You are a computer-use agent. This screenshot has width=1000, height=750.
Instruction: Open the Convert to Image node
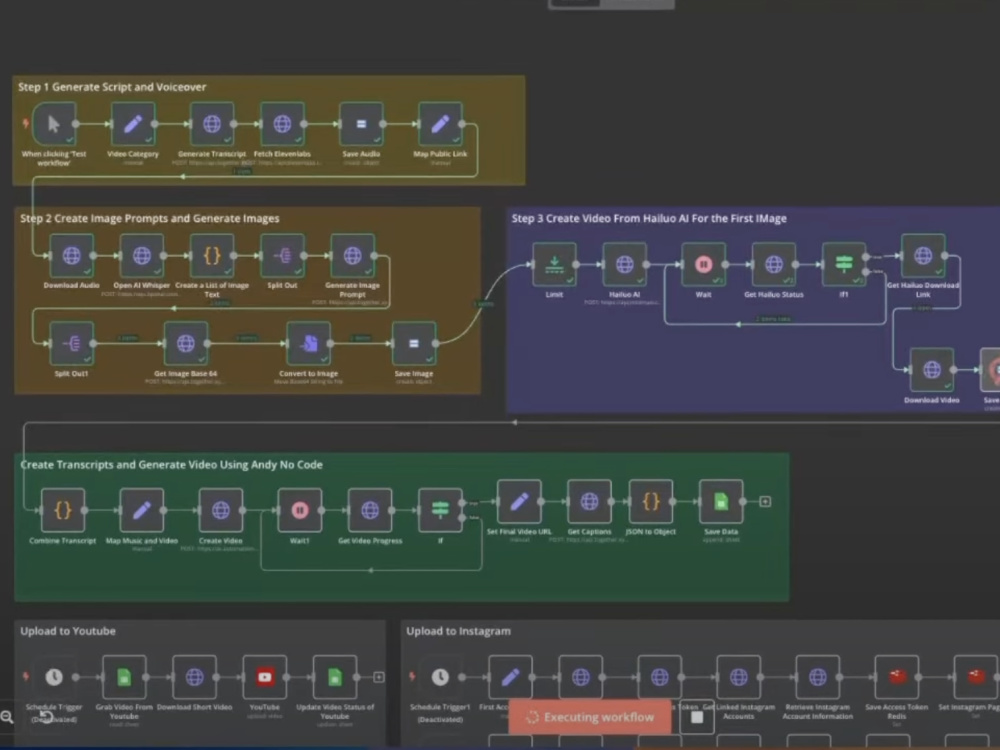[x=309, y=344]
